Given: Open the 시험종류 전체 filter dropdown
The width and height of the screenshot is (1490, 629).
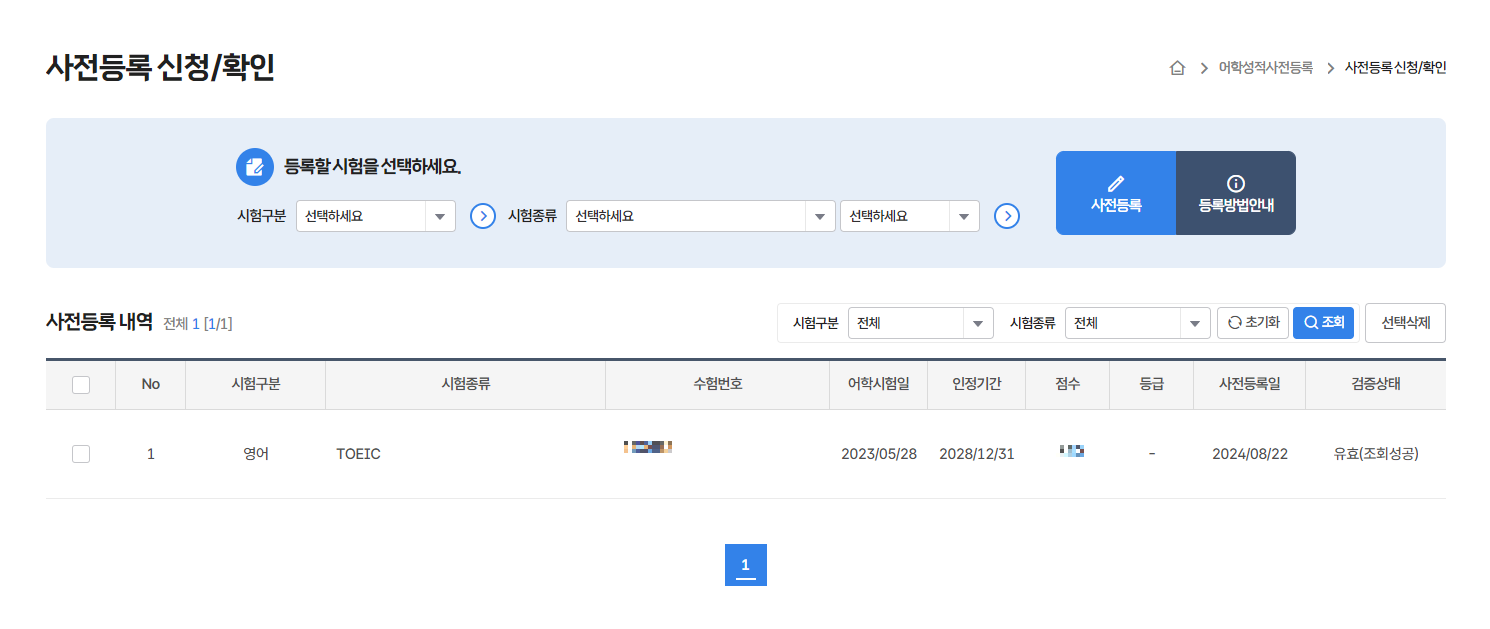Looking at the screenshot, I should pyautogui.click(x=1138, y=323).
